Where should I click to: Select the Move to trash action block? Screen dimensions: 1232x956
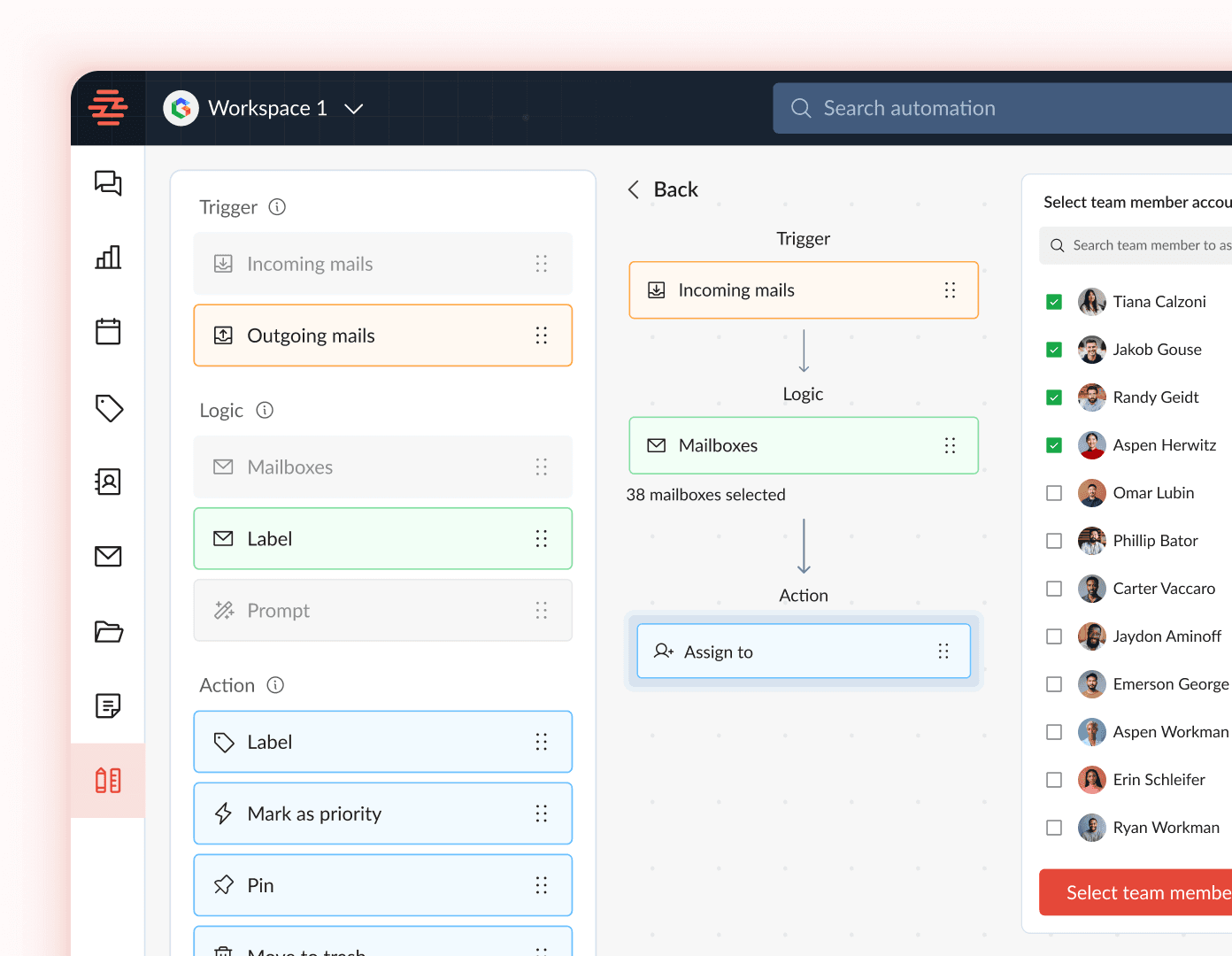coord(383,941)
